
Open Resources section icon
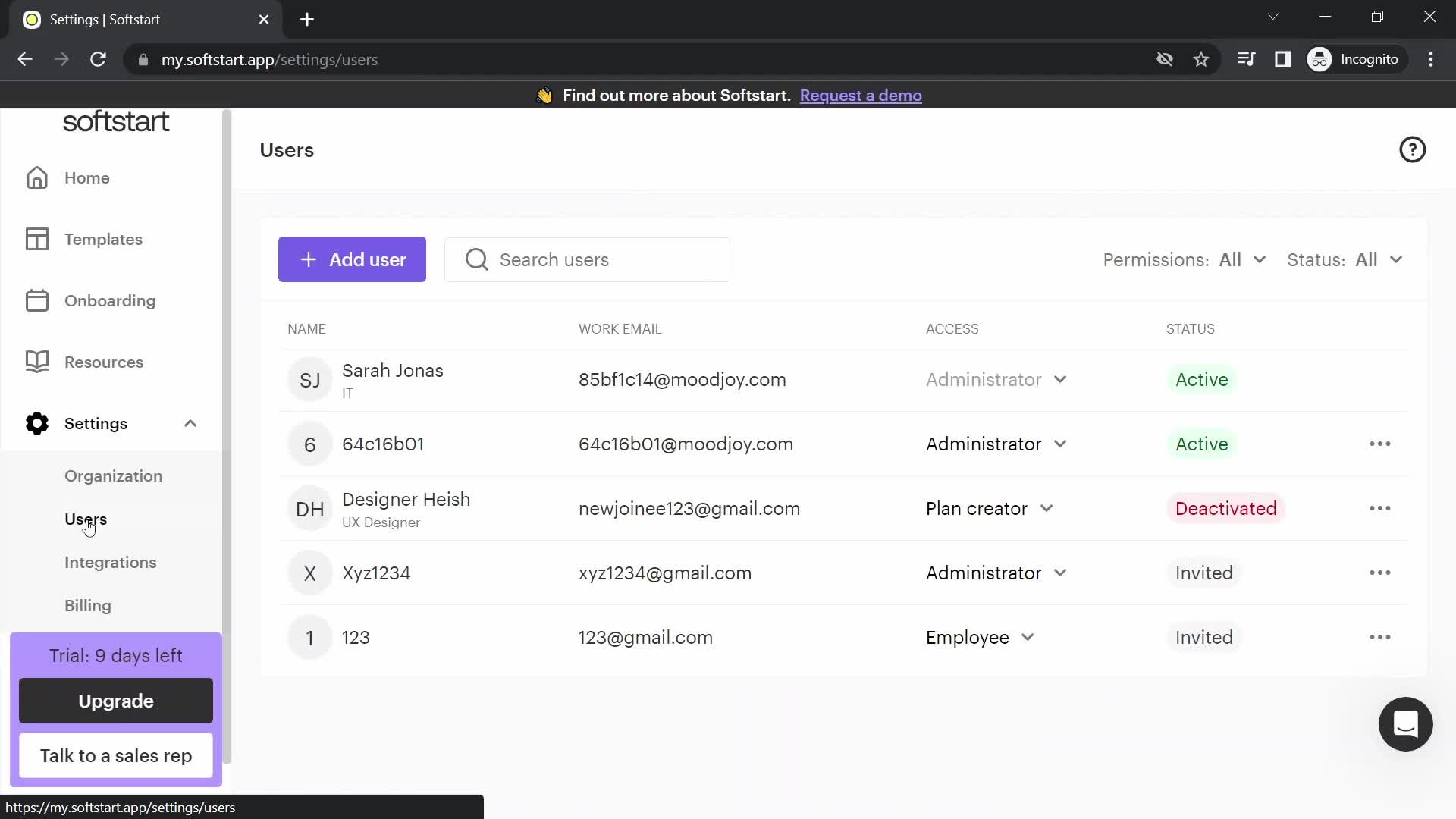pyautogui.click(x=37, y=362)
